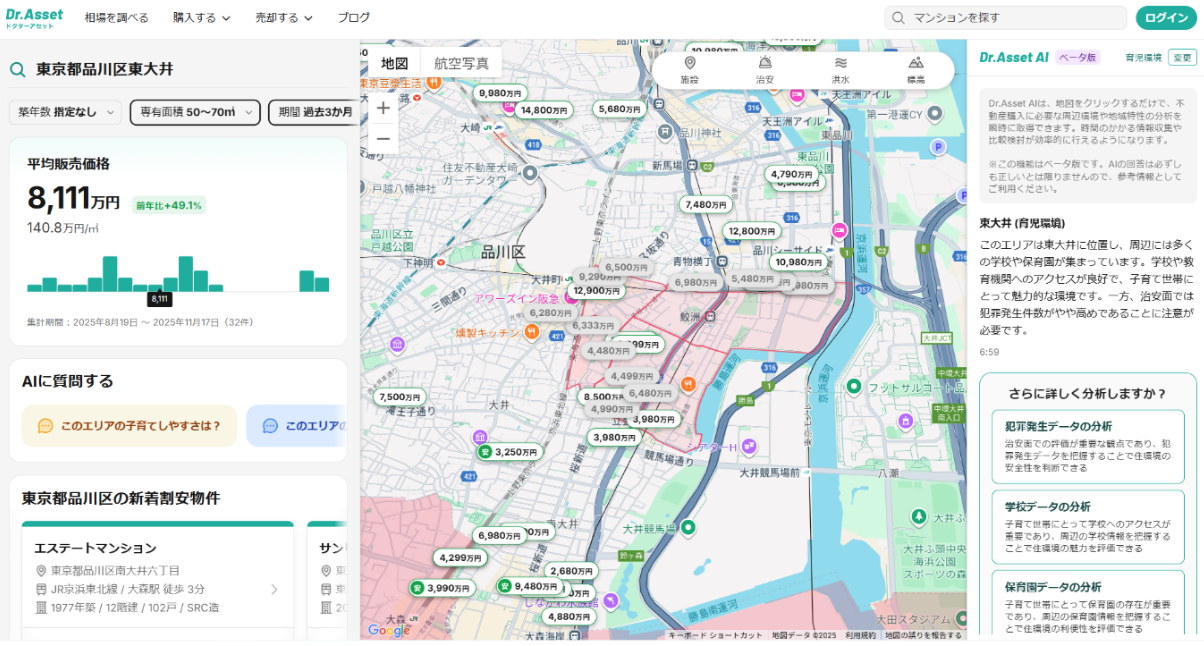
Task: Click the 4,790万円 map price marker
Action: click(x=792, y=174)
